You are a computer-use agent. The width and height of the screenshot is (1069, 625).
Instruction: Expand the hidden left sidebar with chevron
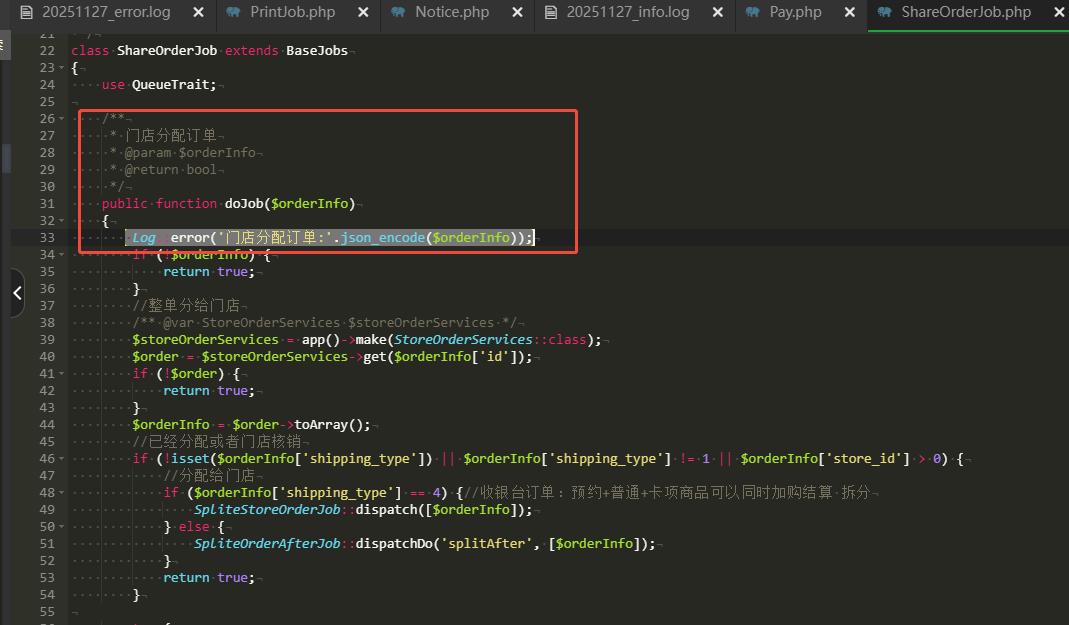click(16, 293)
